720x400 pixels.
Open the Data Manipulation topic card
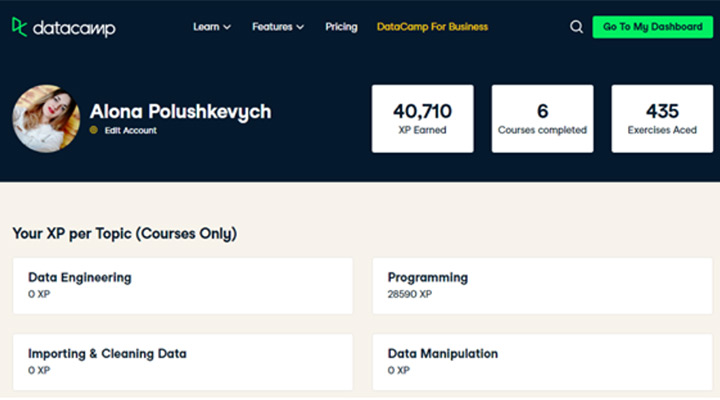(542, 361)
